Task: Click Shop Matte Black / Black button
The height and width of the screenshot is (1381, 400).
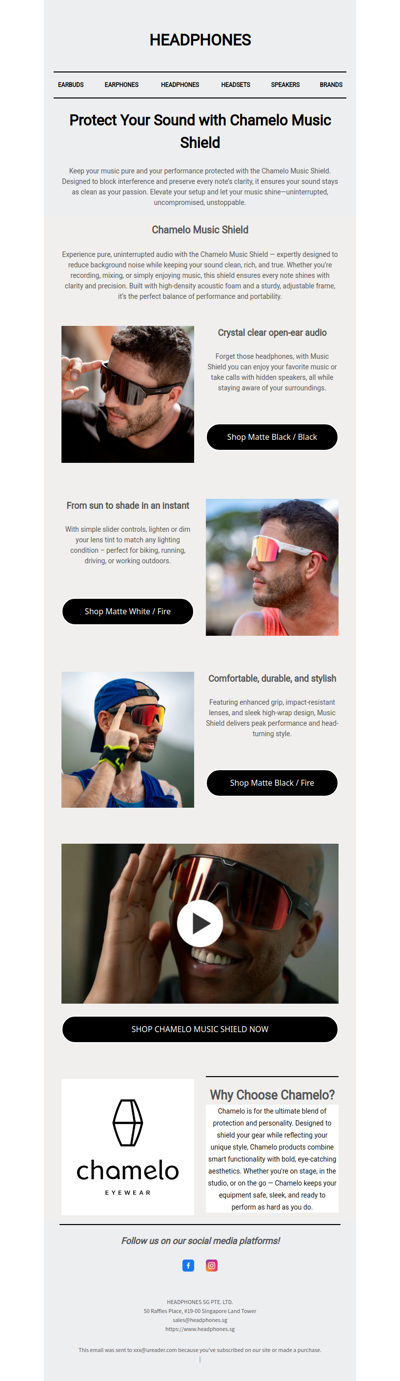Action: [x=272, y=437]
